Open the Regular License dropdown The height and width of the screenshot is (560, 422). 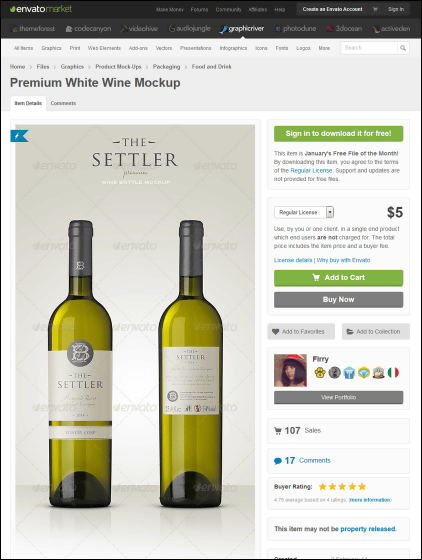[304, 212]
